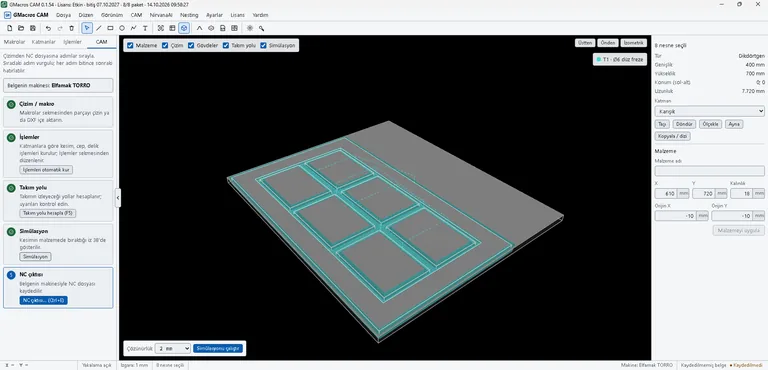Undo the last action
The width and height of the screenshot is (768, 370).
pyautogui.click(x=48, y=28)
